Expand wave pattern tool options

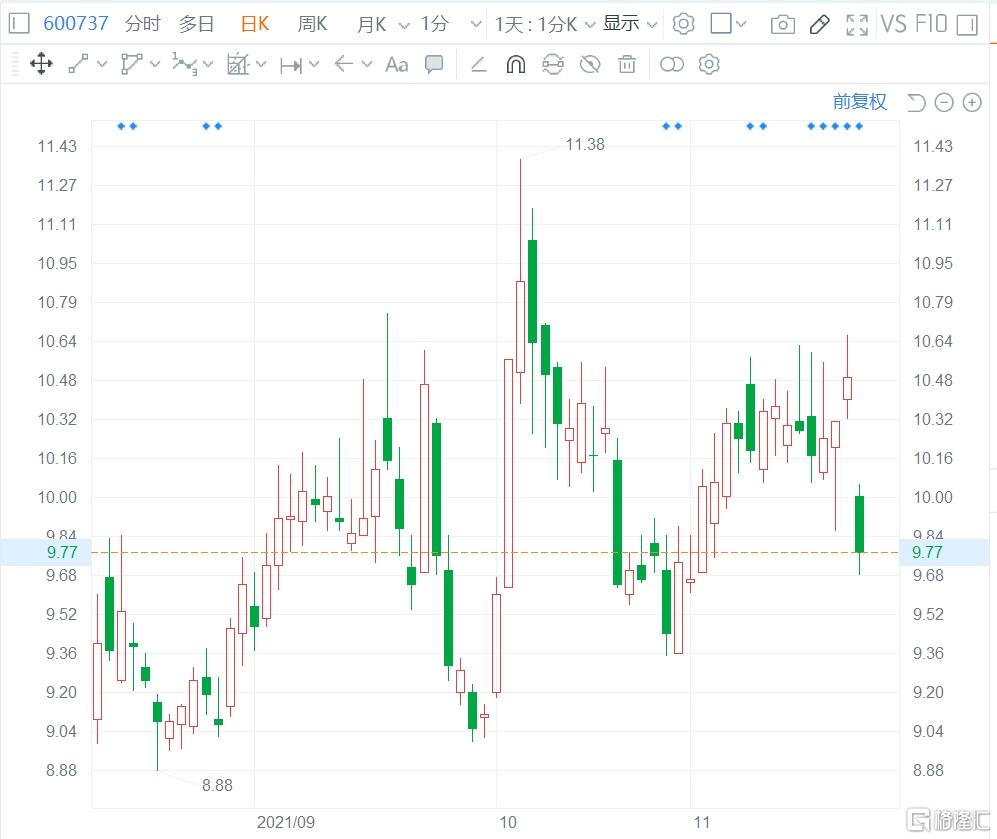pos(208,64)
